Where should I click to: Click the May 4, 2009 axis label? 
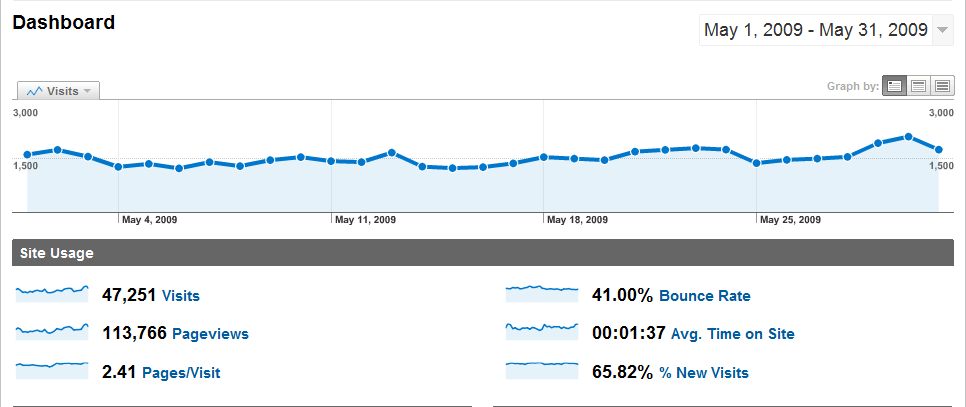tap(150, 220)
